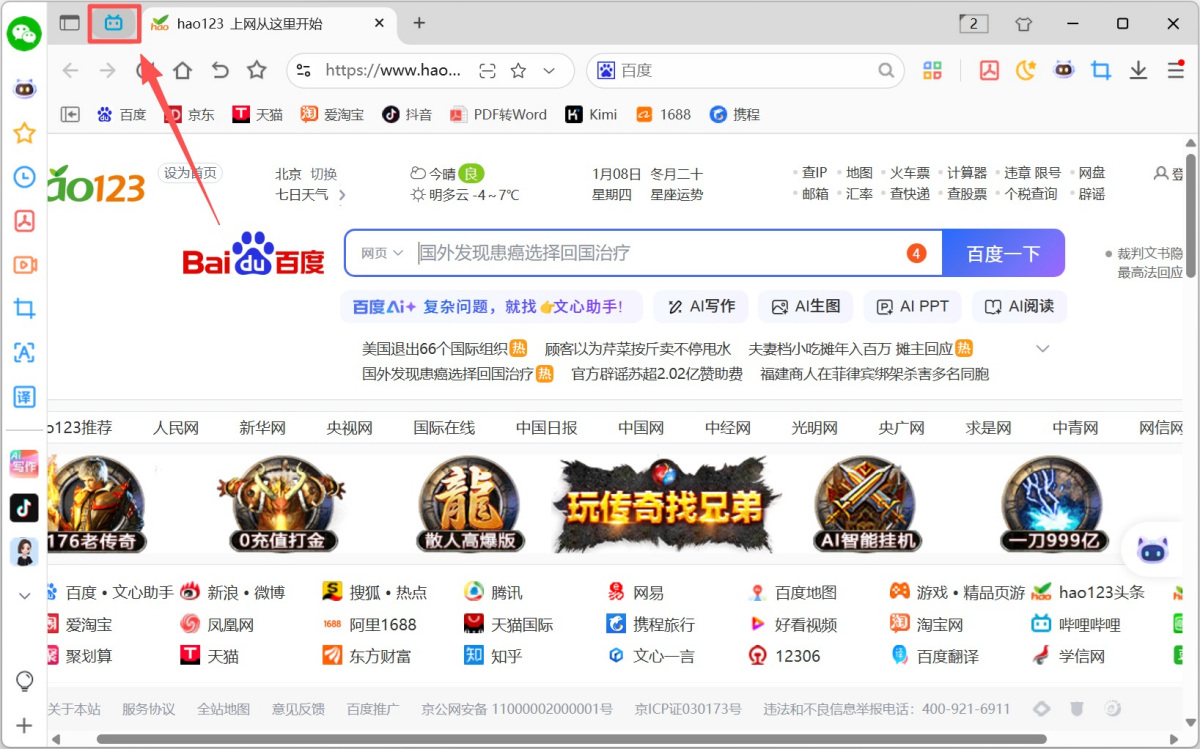
Task: Open the screenshot crop tool in toolbar
Action: (x=1100, y=70)
